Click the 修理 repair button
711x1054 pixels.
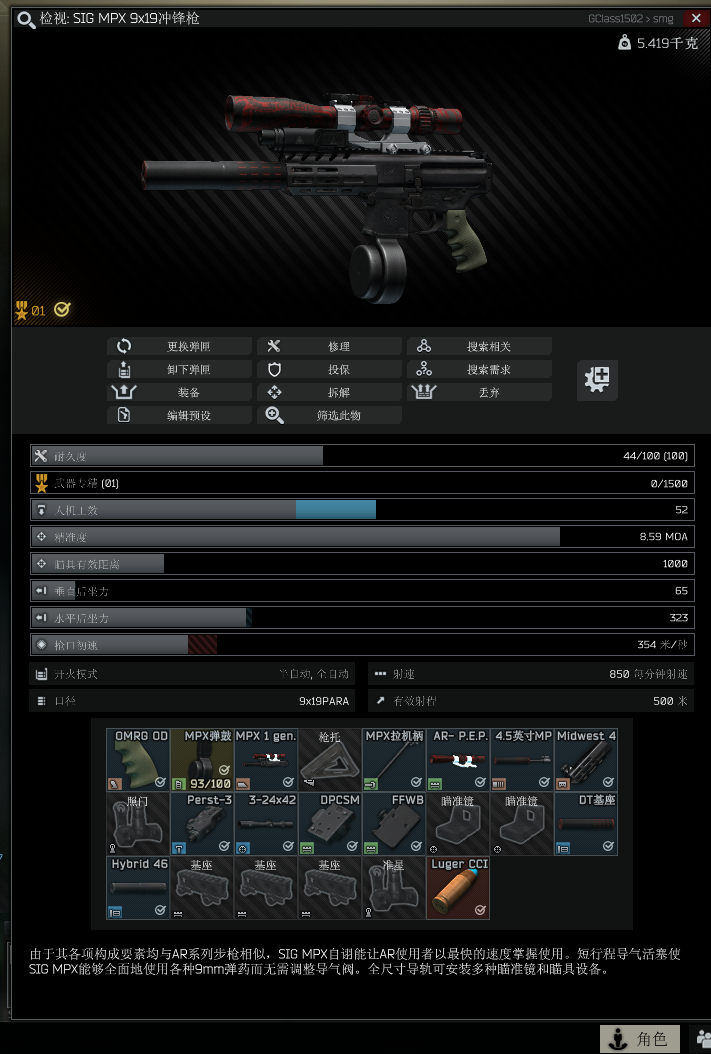(x=329, y=346)
